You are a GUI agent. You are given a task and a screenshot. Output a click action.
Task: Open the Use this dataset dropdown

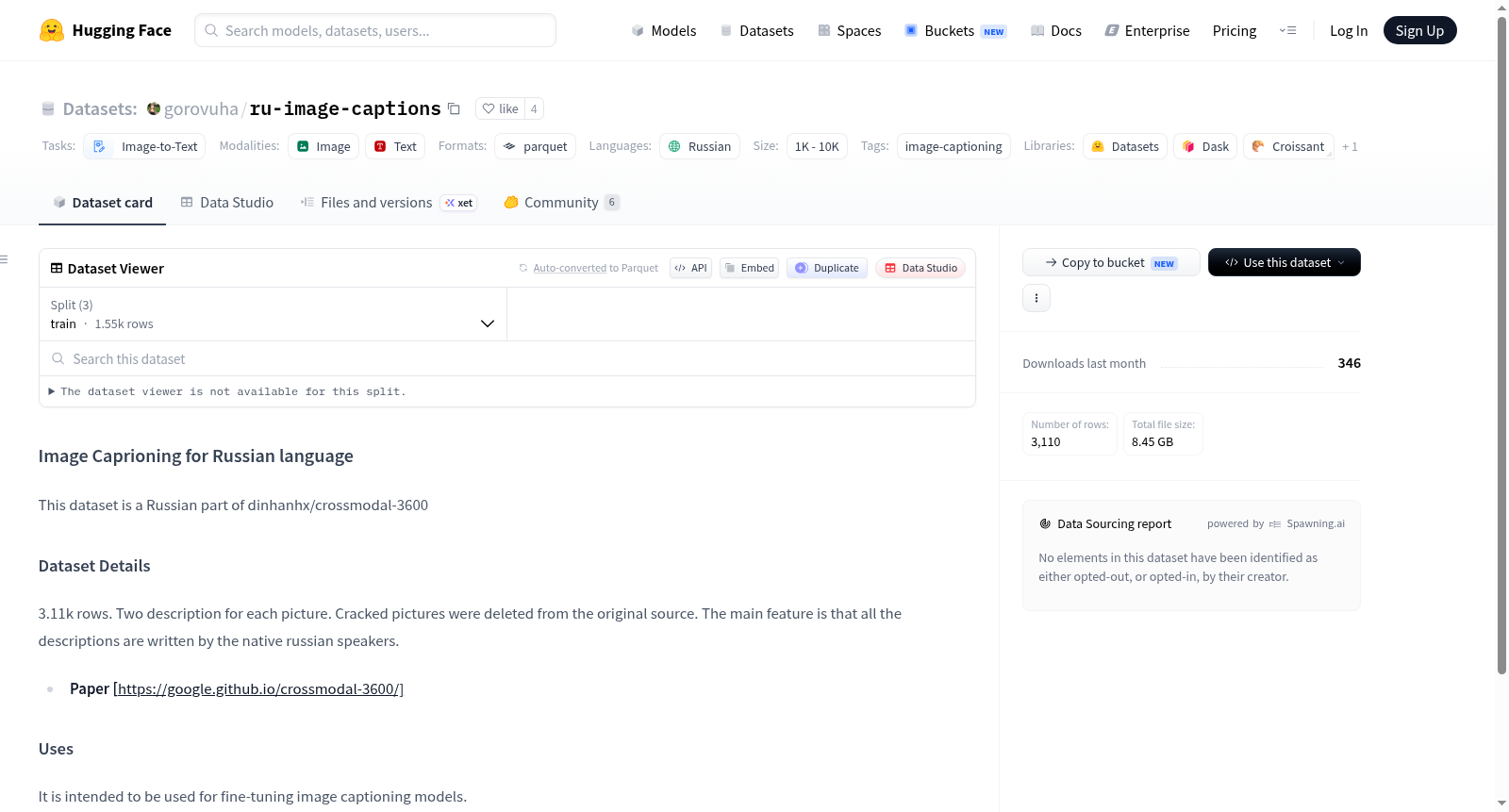tap(1285, 262)
